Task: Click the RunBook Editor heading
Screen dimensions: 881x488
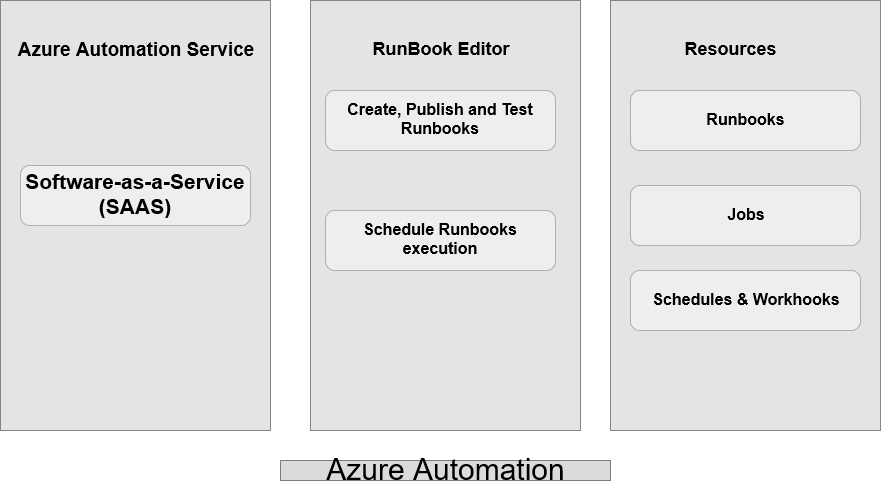Action: pyautogui.click(x=440, y=49)
